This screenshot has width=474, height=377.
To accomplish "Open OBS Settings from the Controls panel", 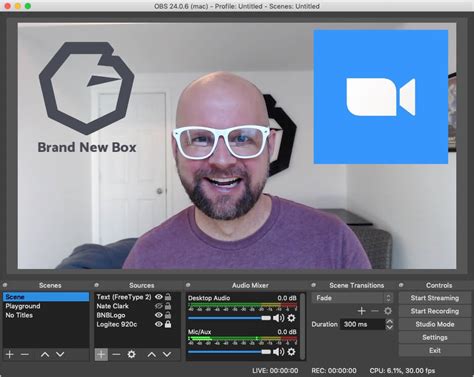I will (435, 337).
